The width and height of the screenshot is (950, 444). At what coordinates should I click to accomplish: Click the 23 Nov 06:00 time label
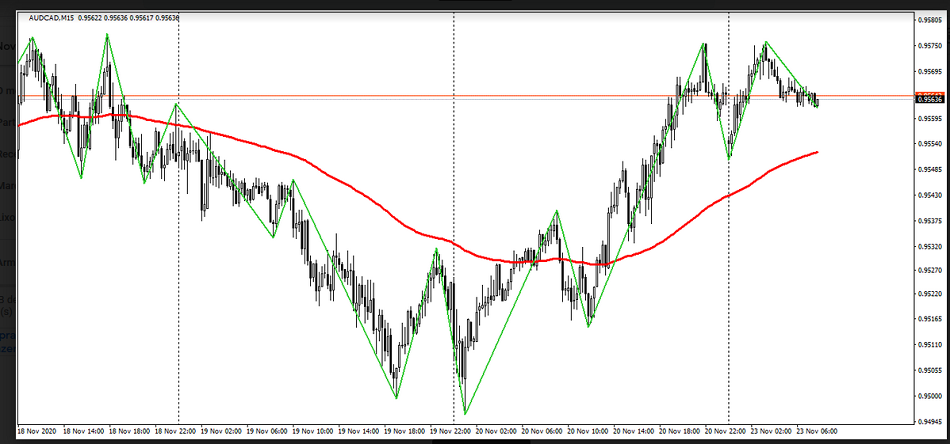(x=818, y=432)
